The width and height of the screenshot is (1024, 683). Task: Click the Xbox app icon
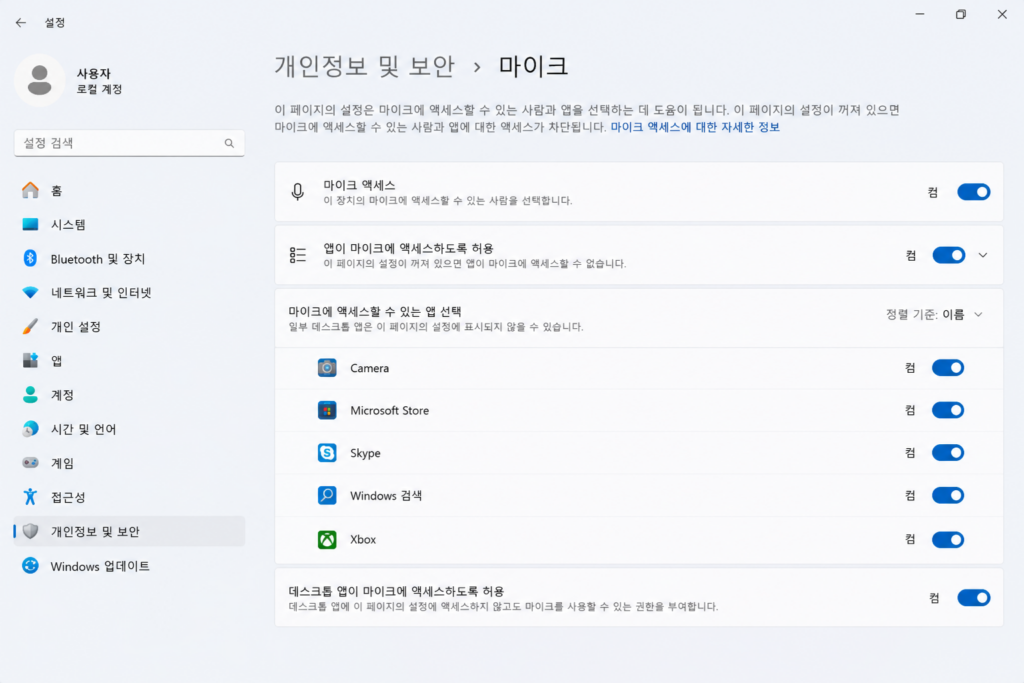click(x=327, y=539)
